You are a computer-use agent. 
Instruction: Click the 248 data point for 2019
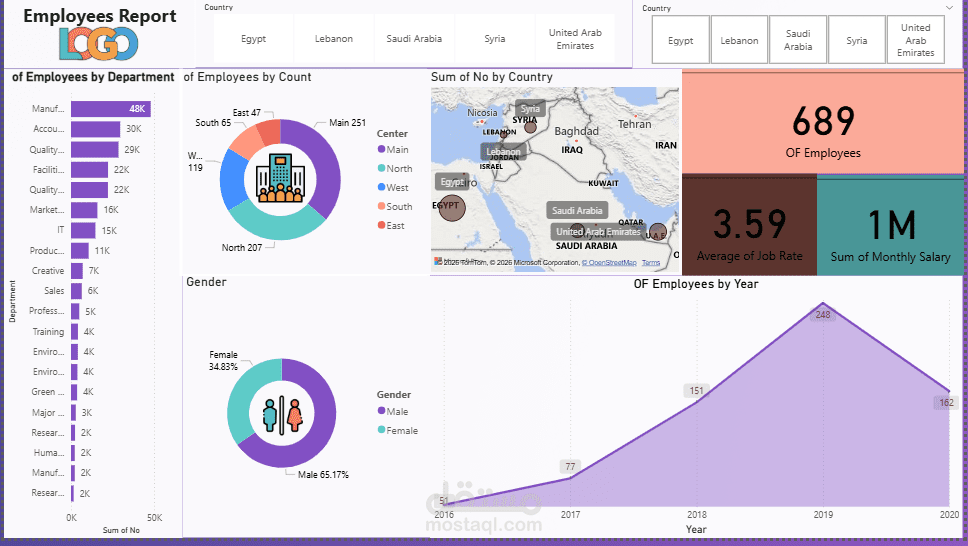coord(822,303)
